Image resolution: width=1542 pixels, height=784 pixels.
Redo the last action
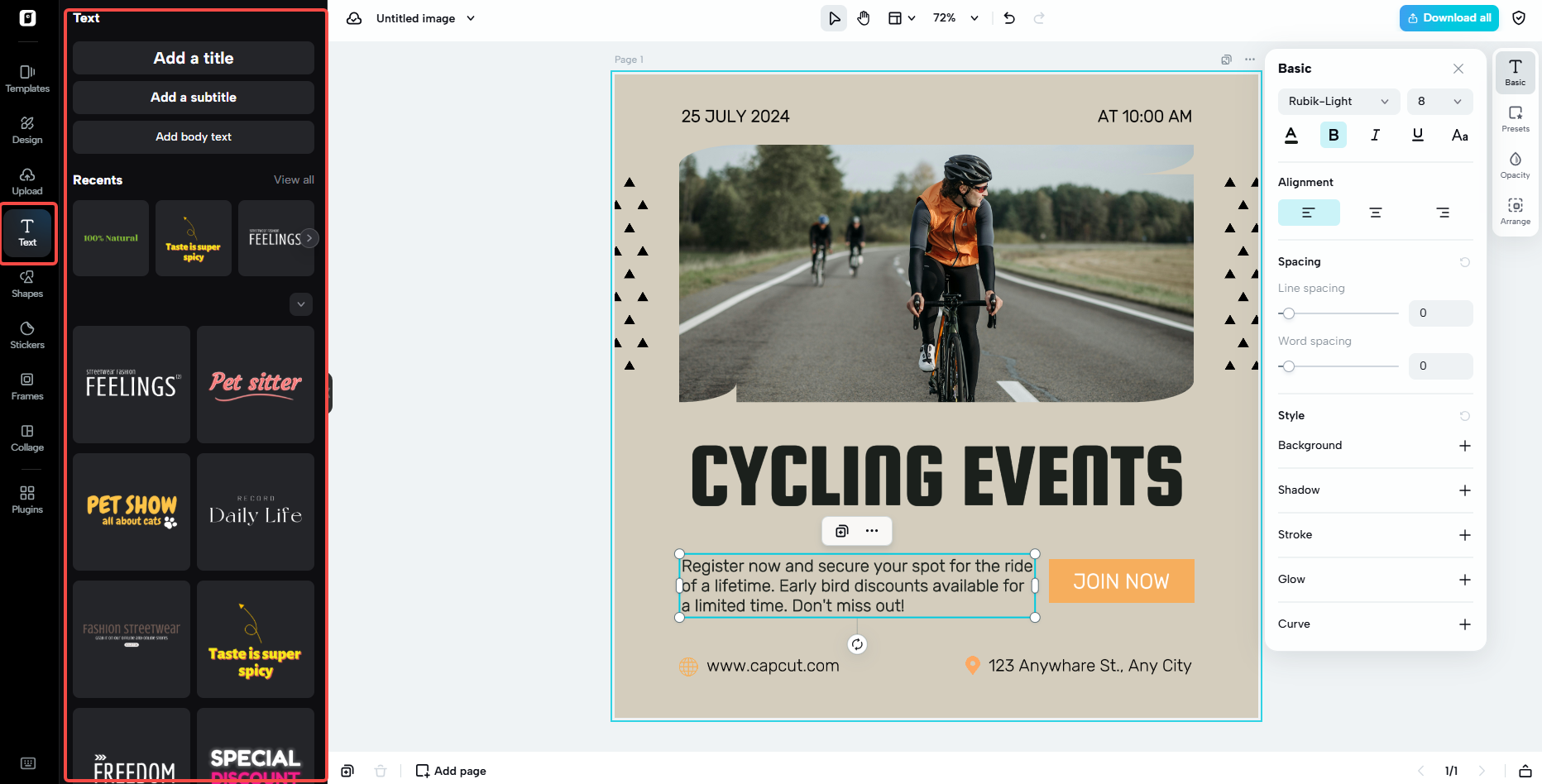click(1039, 18)
